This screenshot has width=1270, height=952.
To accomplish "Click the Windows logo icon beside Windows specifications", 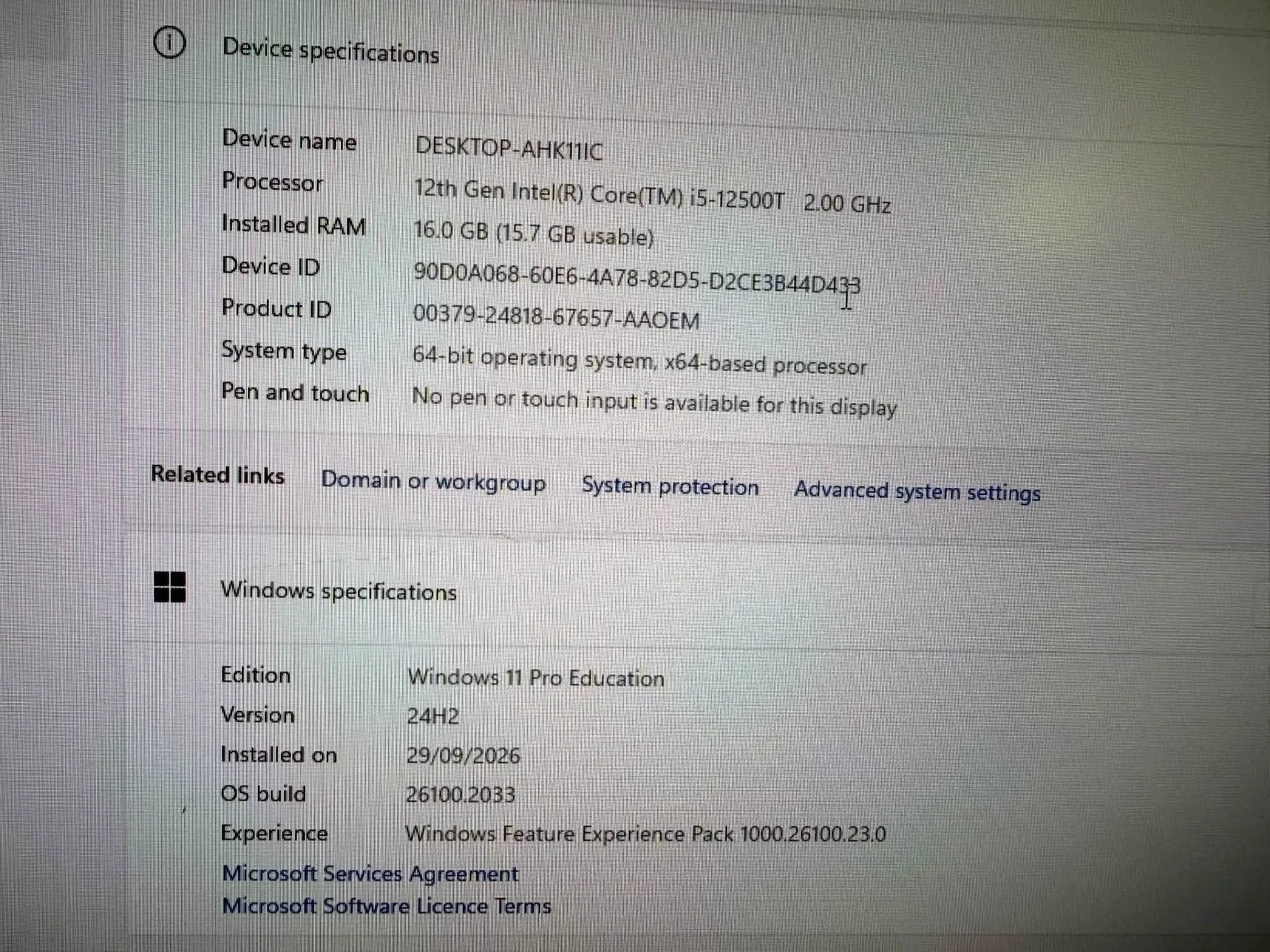I will pos(169,587).
